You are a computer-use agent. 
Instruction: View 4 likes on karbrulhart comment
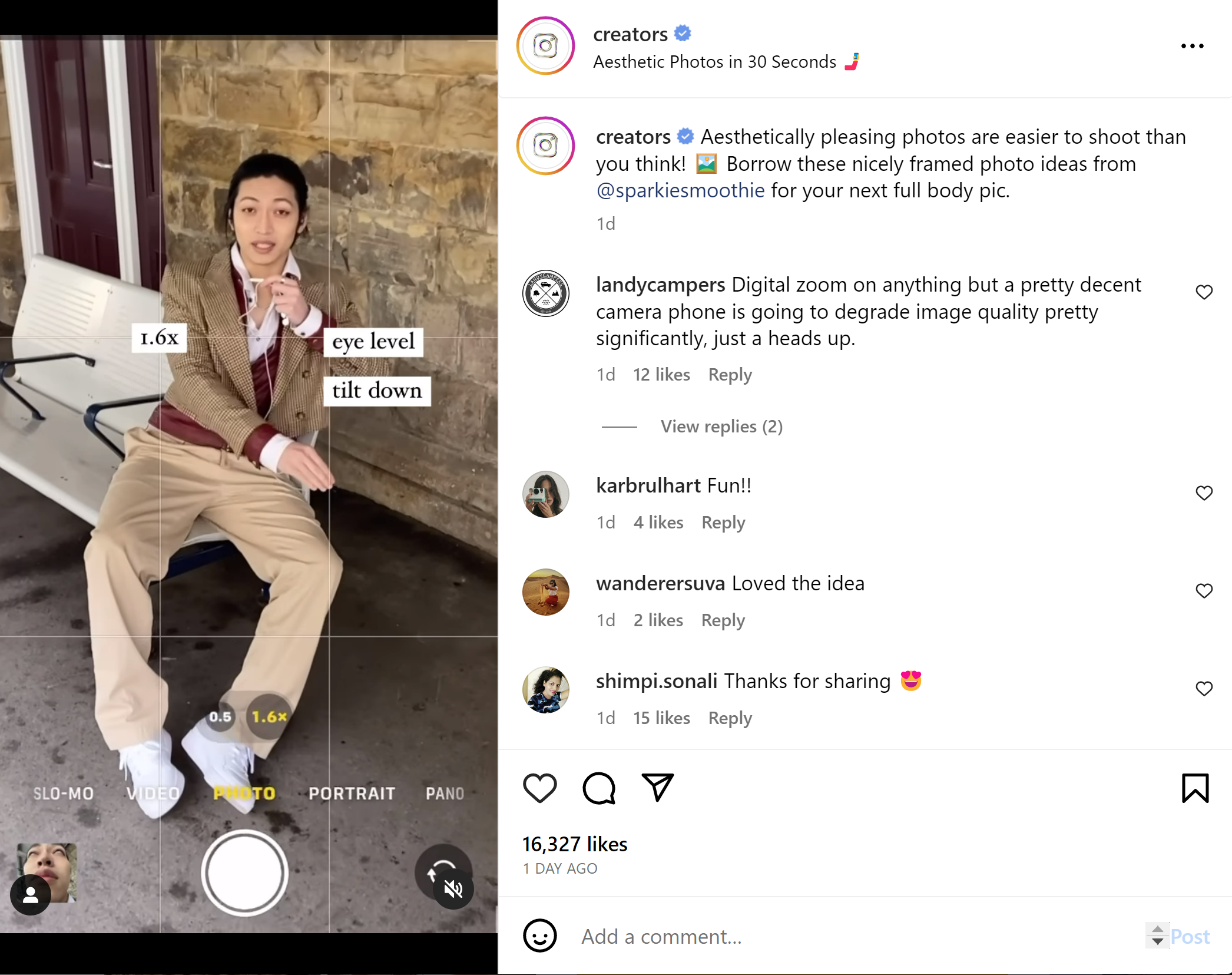[658, 523]
